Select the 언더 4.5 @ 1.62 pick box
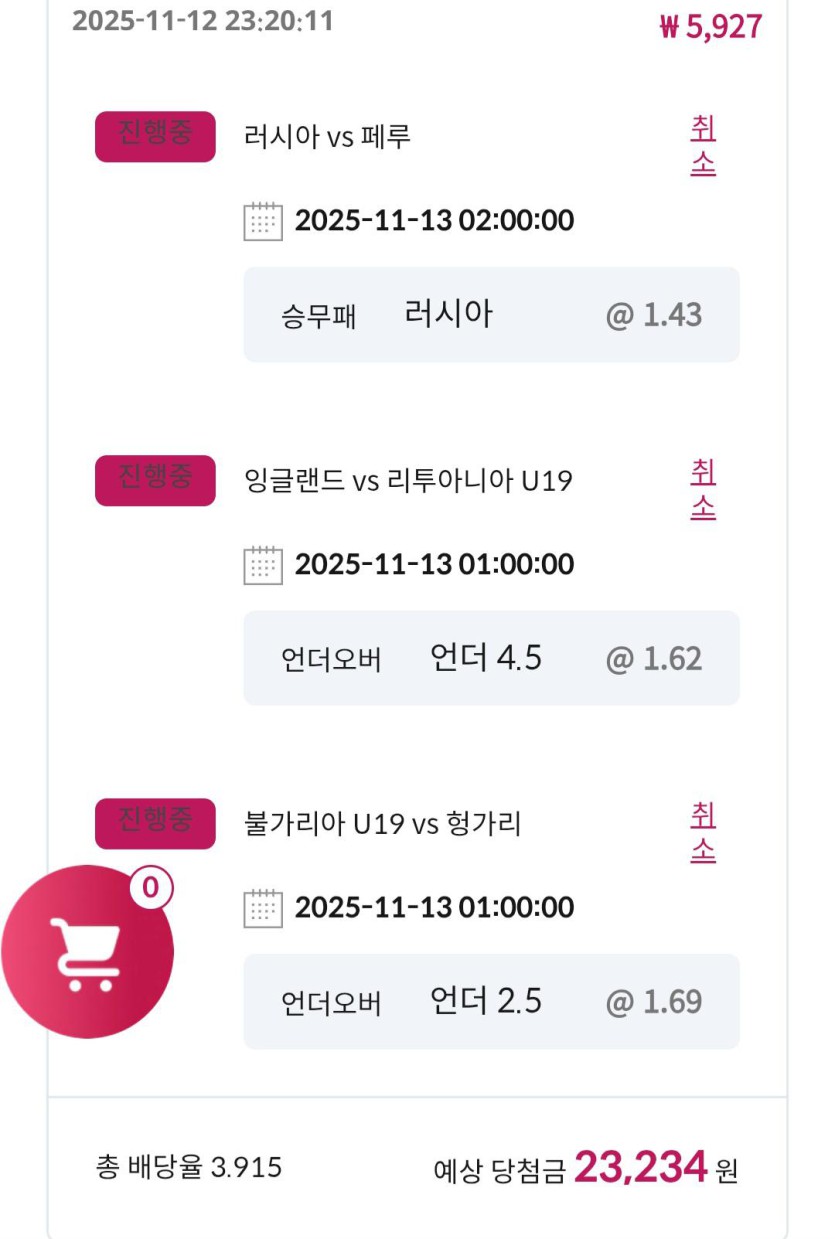The image size is (835, 1239). point(491,658)
